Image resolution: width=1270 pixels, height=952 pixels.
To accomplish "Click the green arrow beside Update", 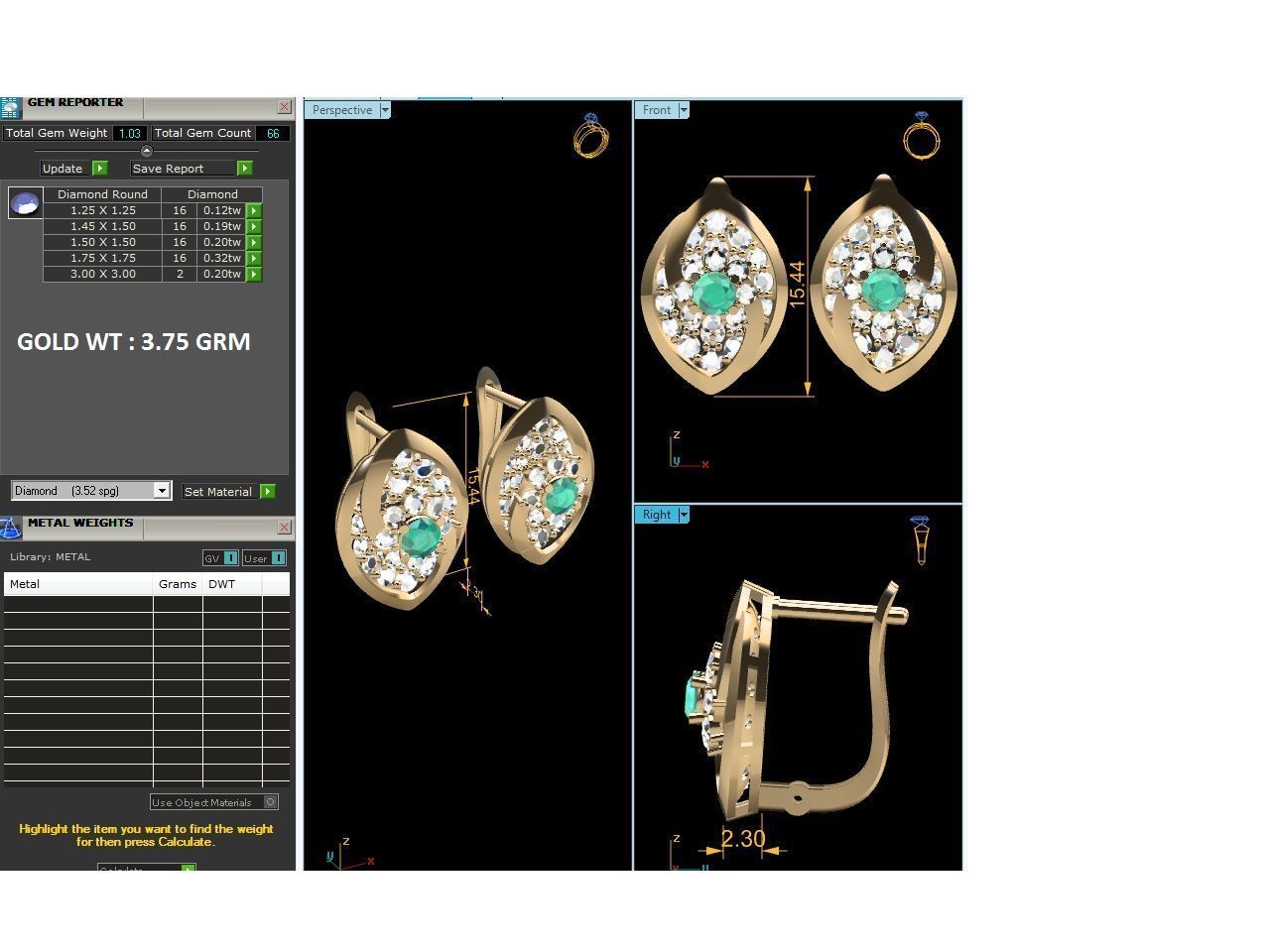I will pyautogui.click(x=99, y=169).
